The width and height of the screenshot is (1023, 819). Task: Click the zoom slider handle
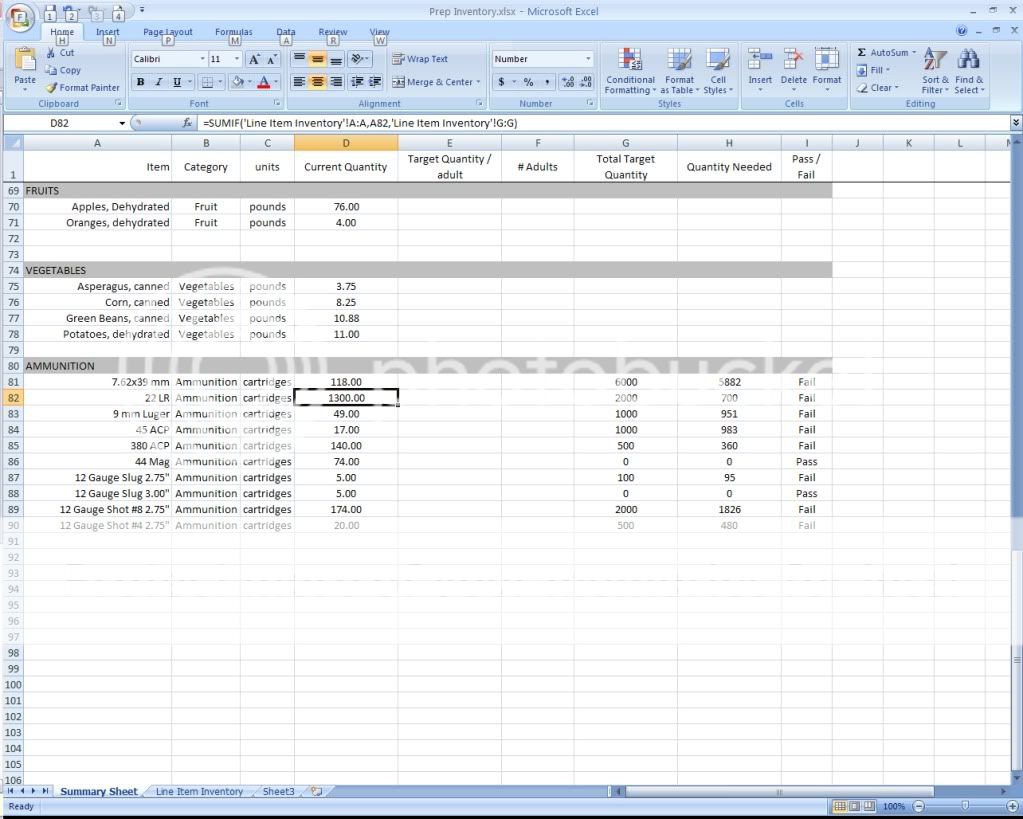(x=965, y=807)
